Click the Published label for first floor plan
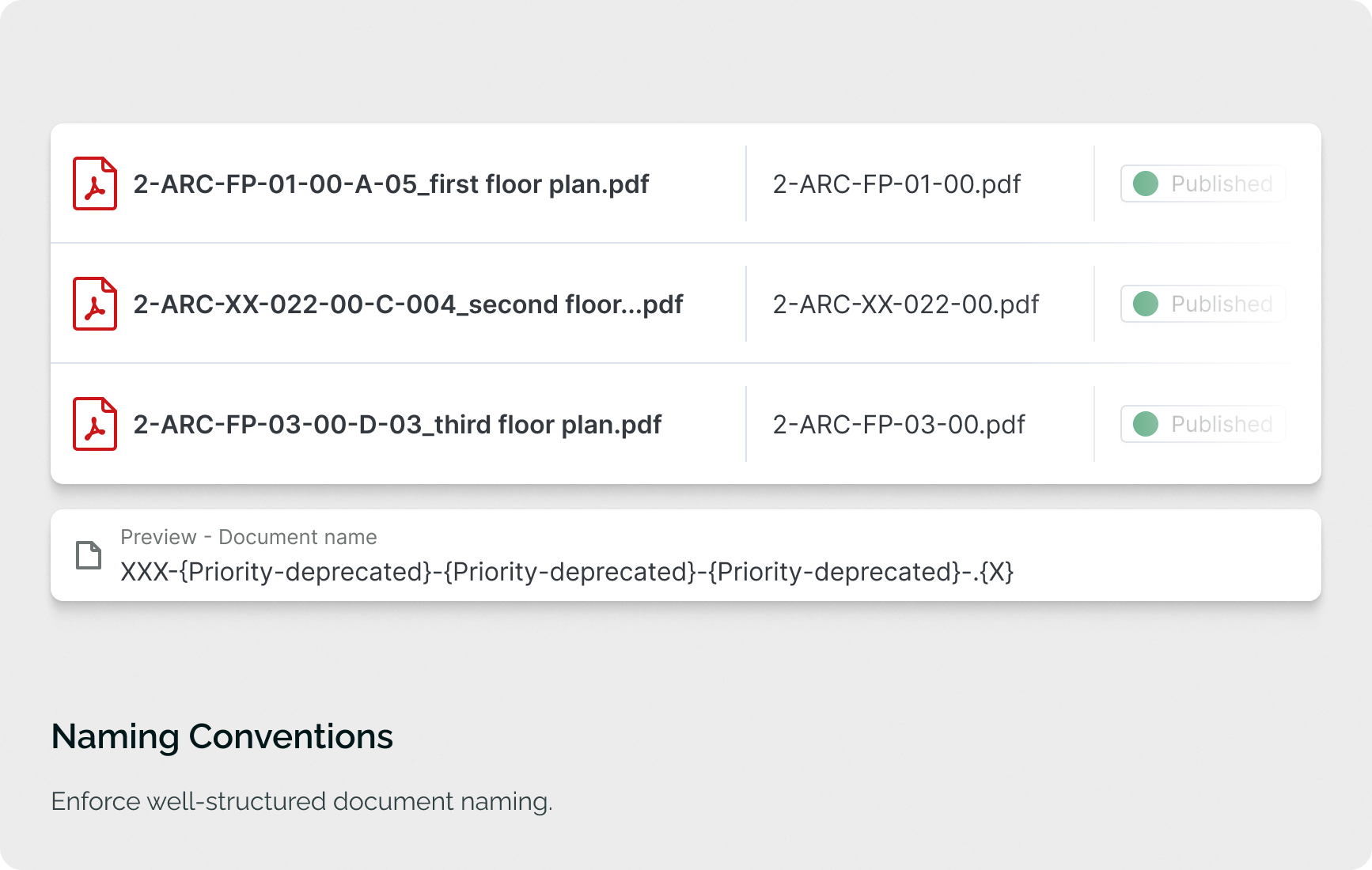 click(x=1221, y=184)
